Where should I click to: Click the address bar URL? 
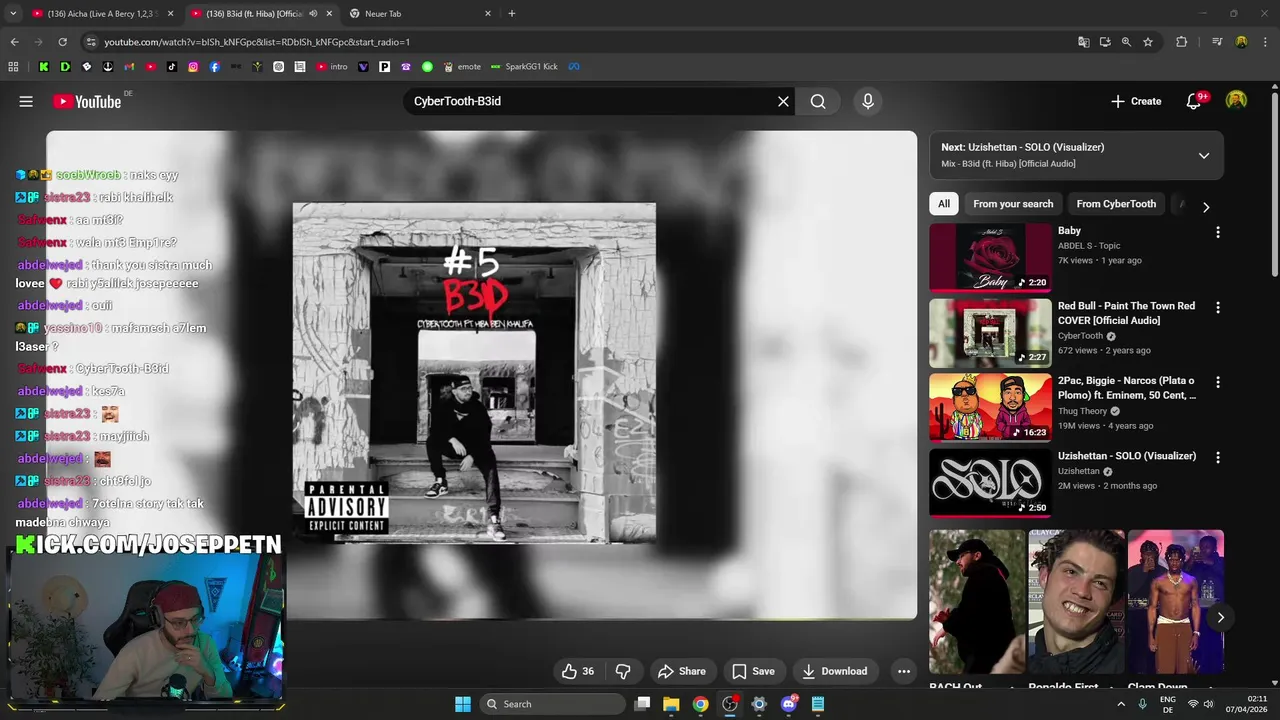257,42
